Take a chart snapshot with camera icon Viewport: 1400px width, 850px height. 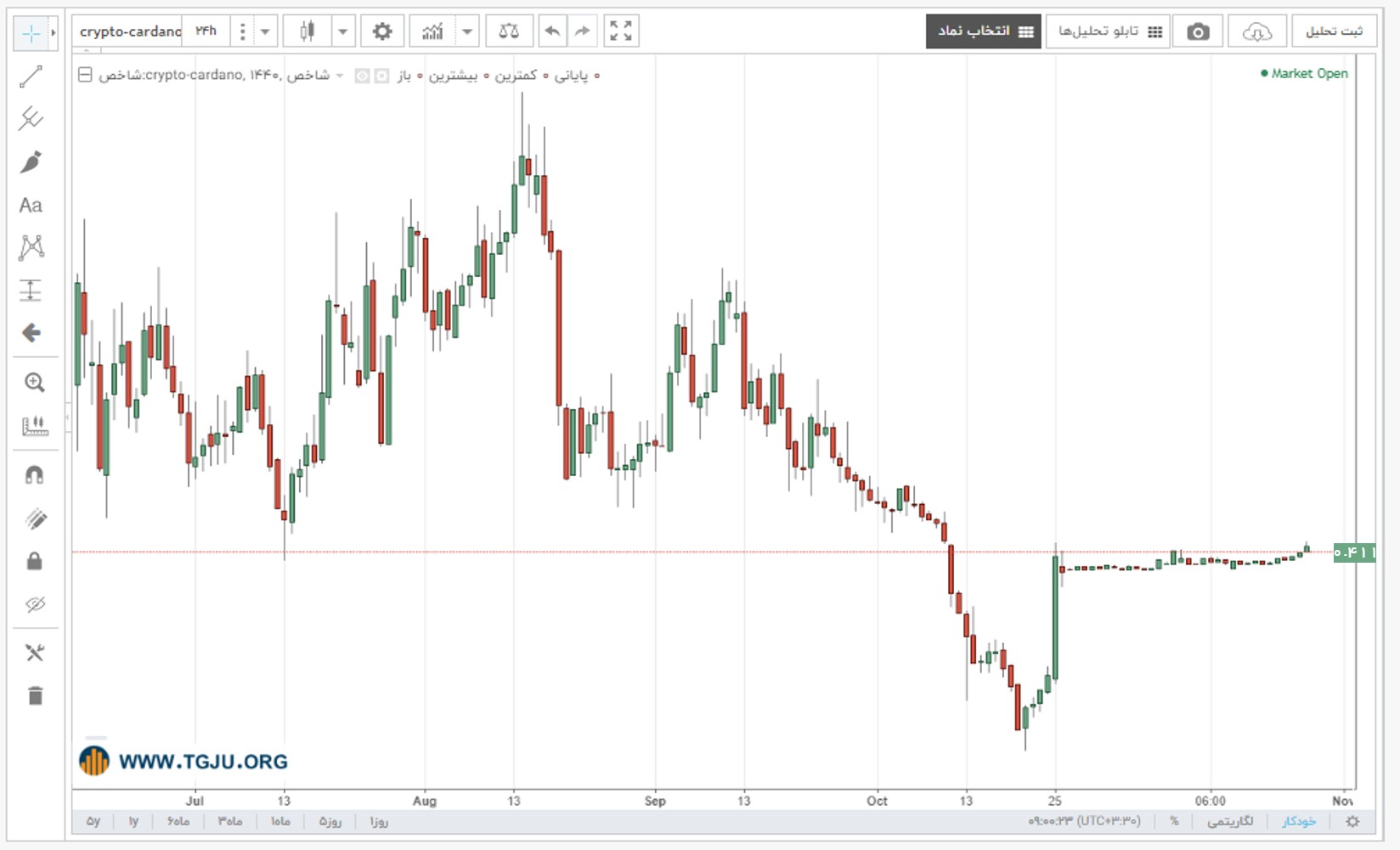1198,31
